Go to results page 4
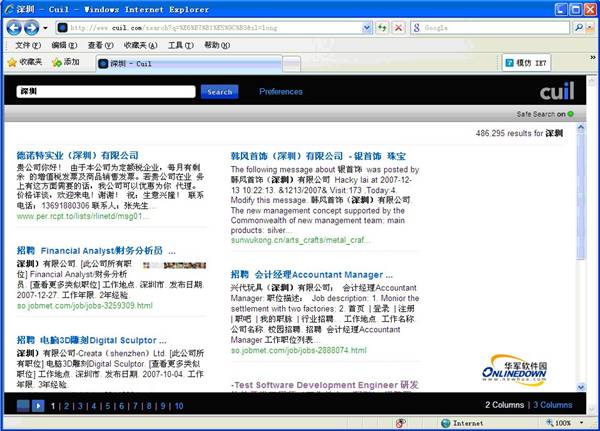 point(94,406)
